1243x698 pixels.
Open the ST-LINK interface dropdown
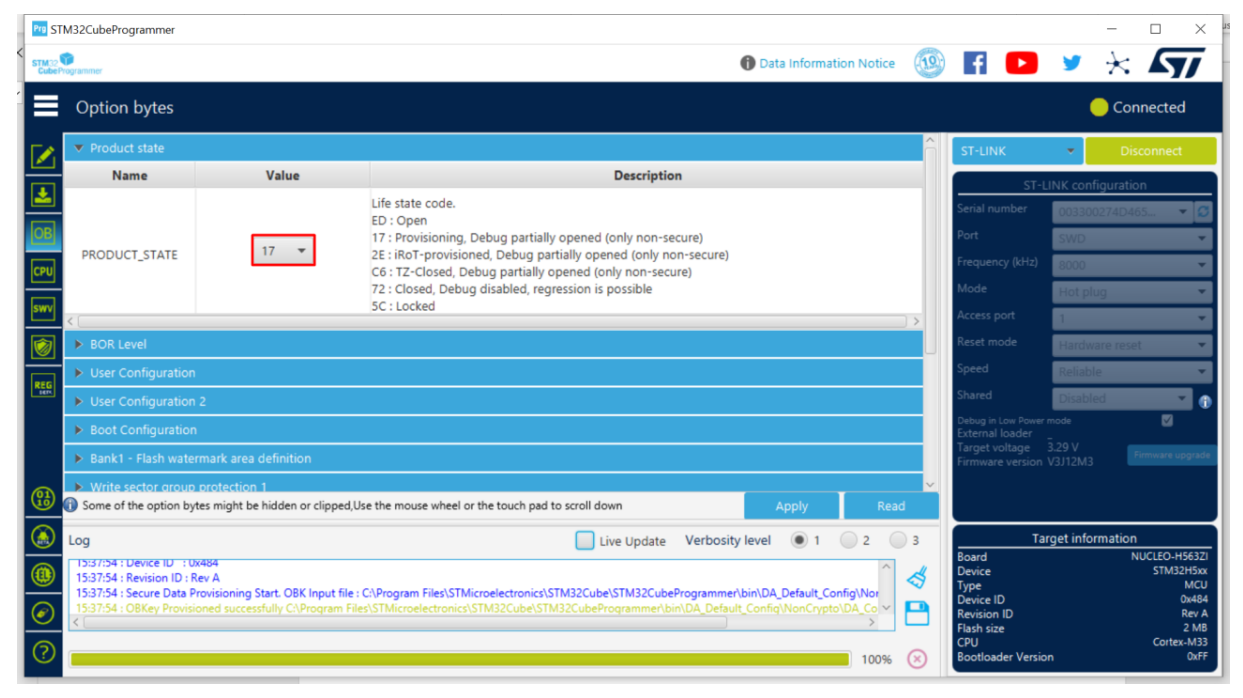click(x=1017, y=151)
